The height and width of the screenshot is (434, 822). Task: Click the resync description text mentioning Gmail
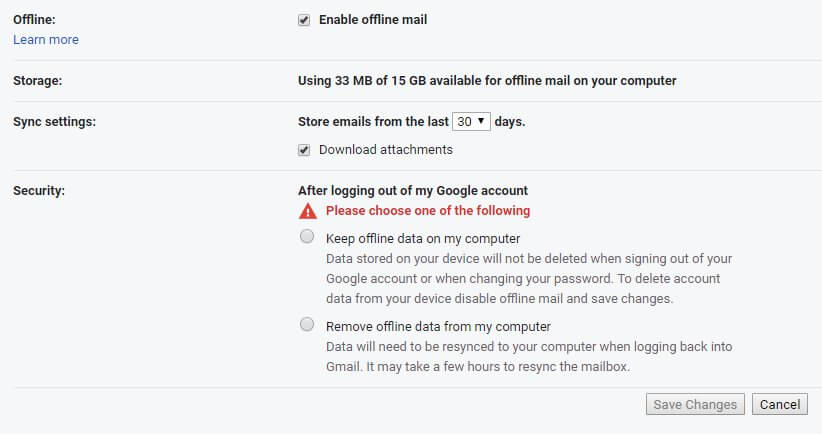pos(529,356)
